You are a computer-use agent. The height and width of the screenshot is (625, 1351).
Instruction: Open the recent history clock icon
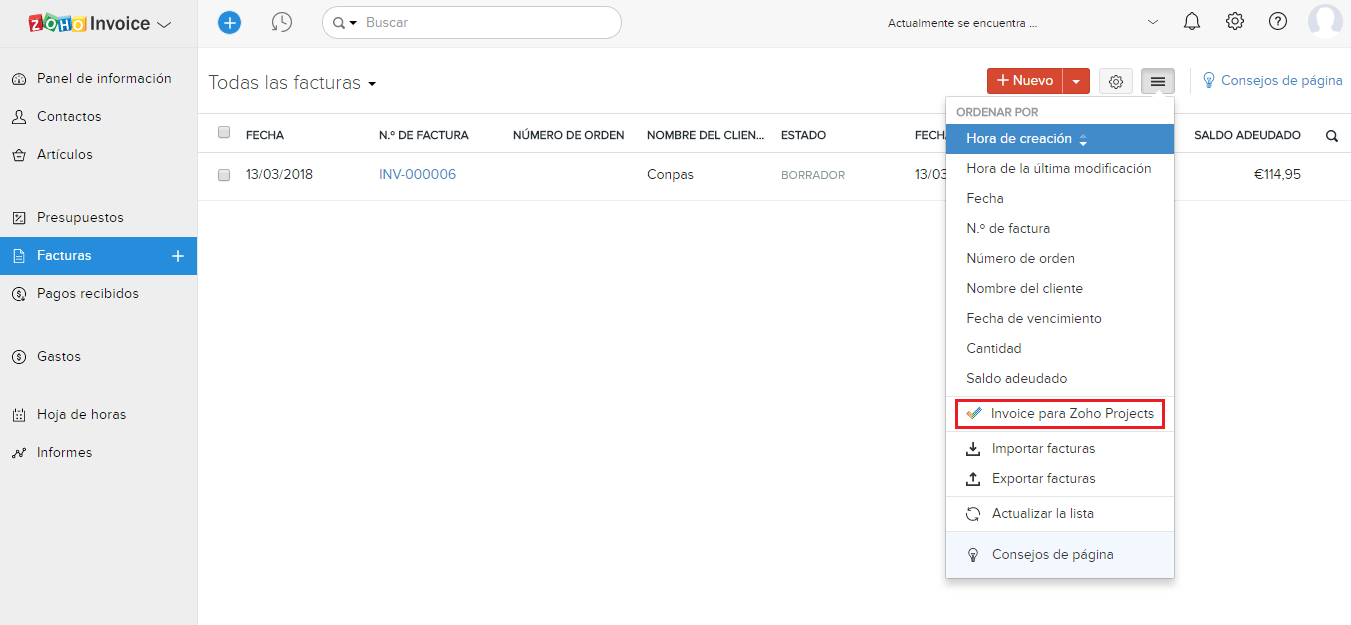click(x=282, y=22)
